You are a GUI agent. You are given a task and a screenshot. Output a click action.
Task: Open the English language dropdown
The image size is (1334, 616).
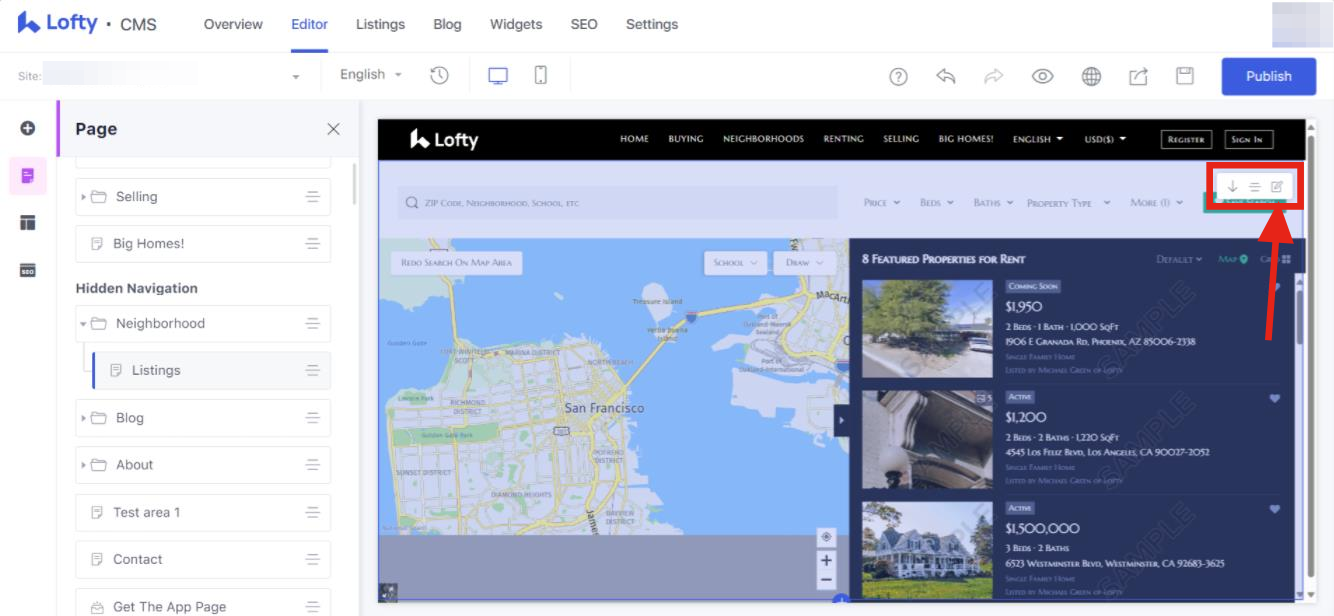point(370,75)
